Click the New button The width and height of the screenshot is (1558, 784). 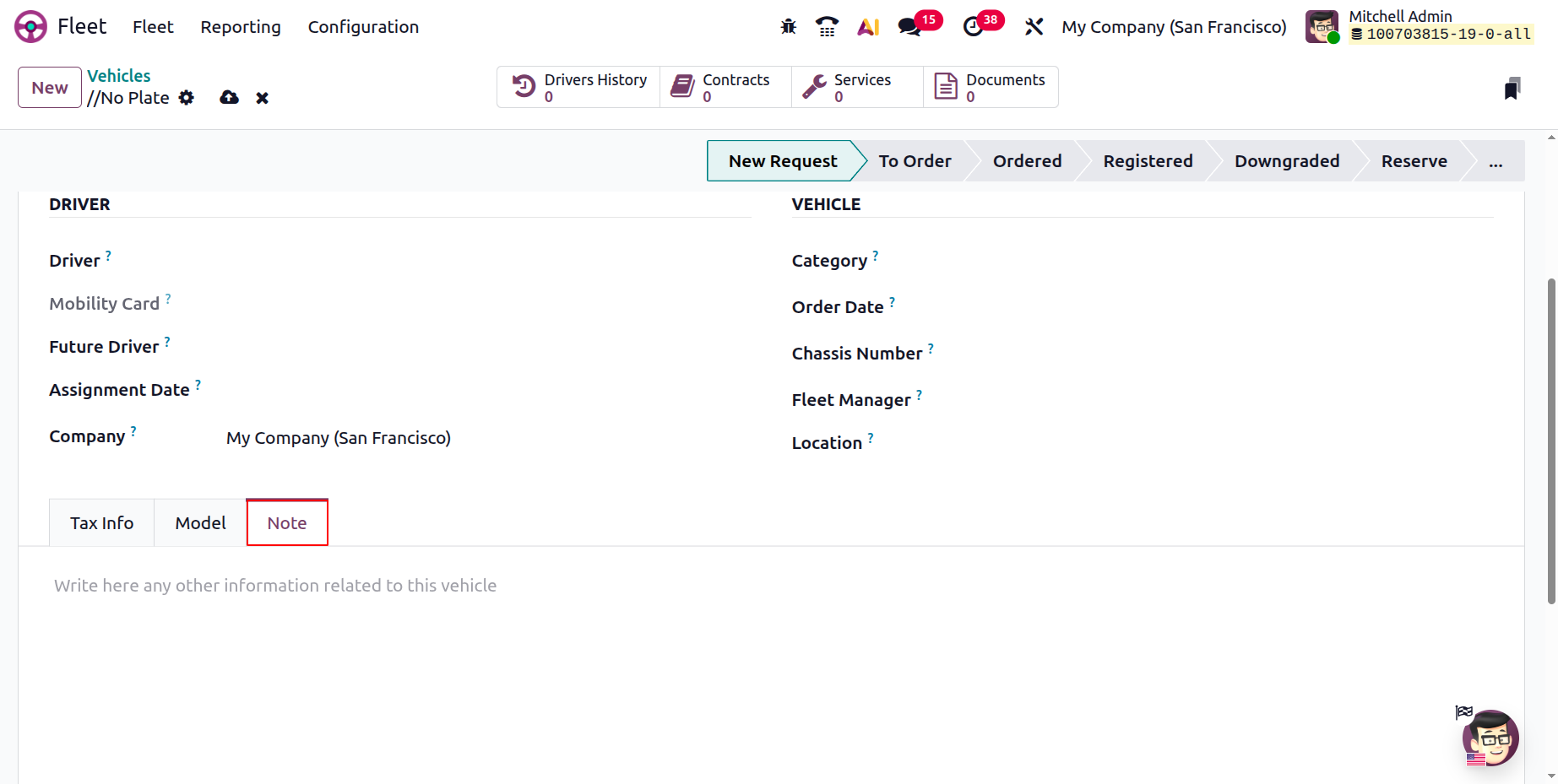click(x=50, y=88)
